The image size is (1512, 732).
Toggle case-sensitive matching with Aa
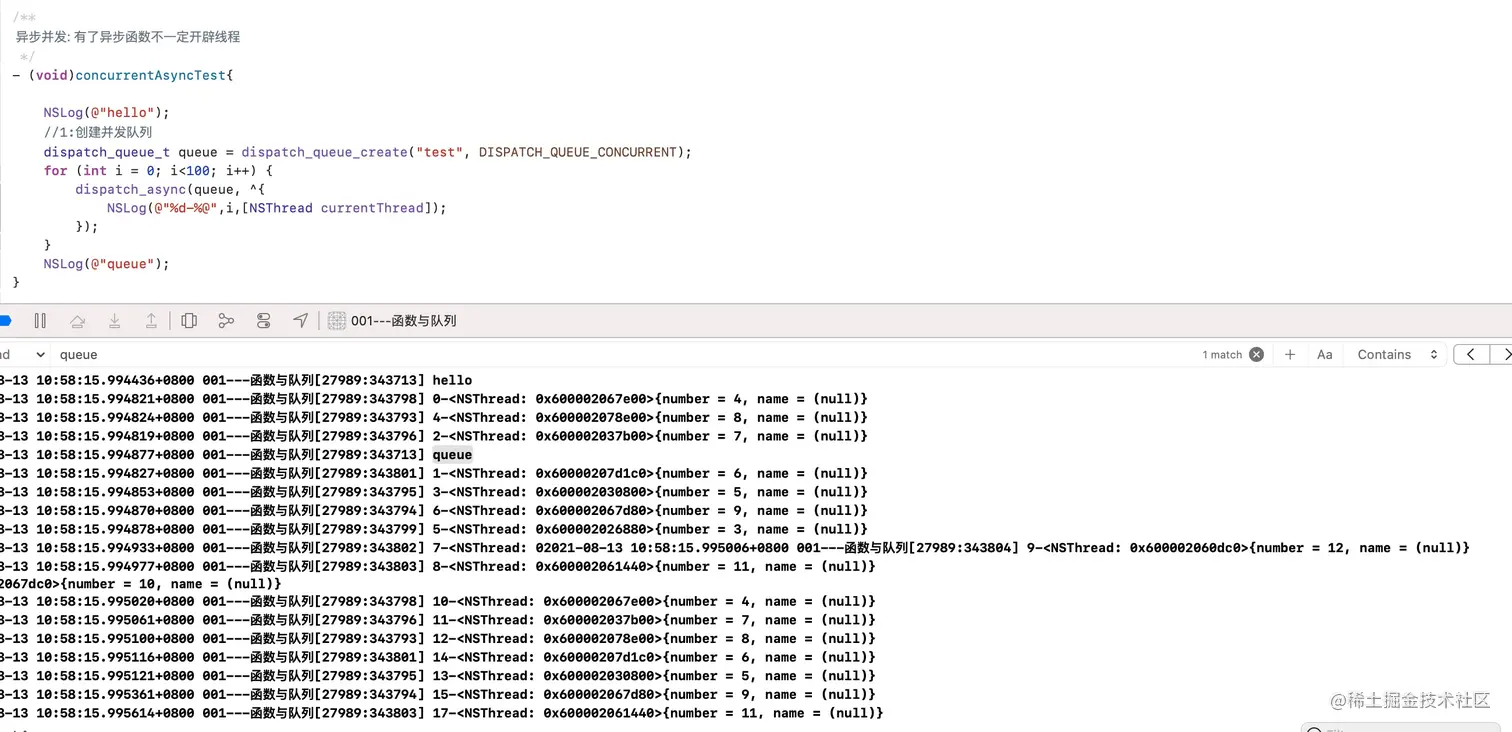click(x=1324, y=354)
